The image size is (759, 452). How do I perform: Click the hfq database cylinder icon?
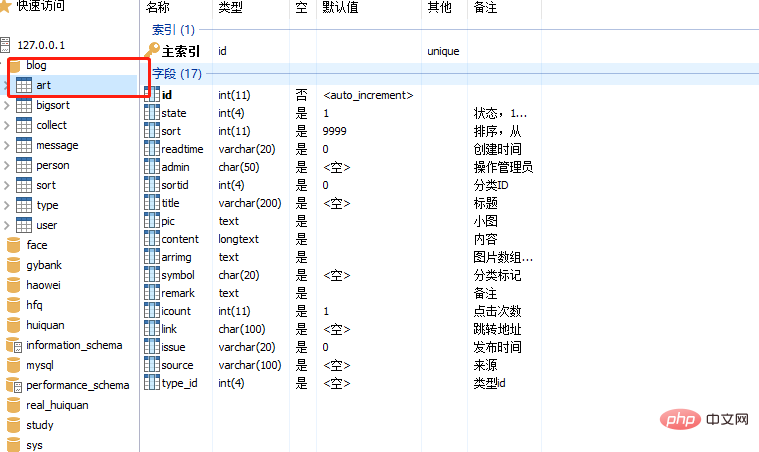tap(14, 305)
